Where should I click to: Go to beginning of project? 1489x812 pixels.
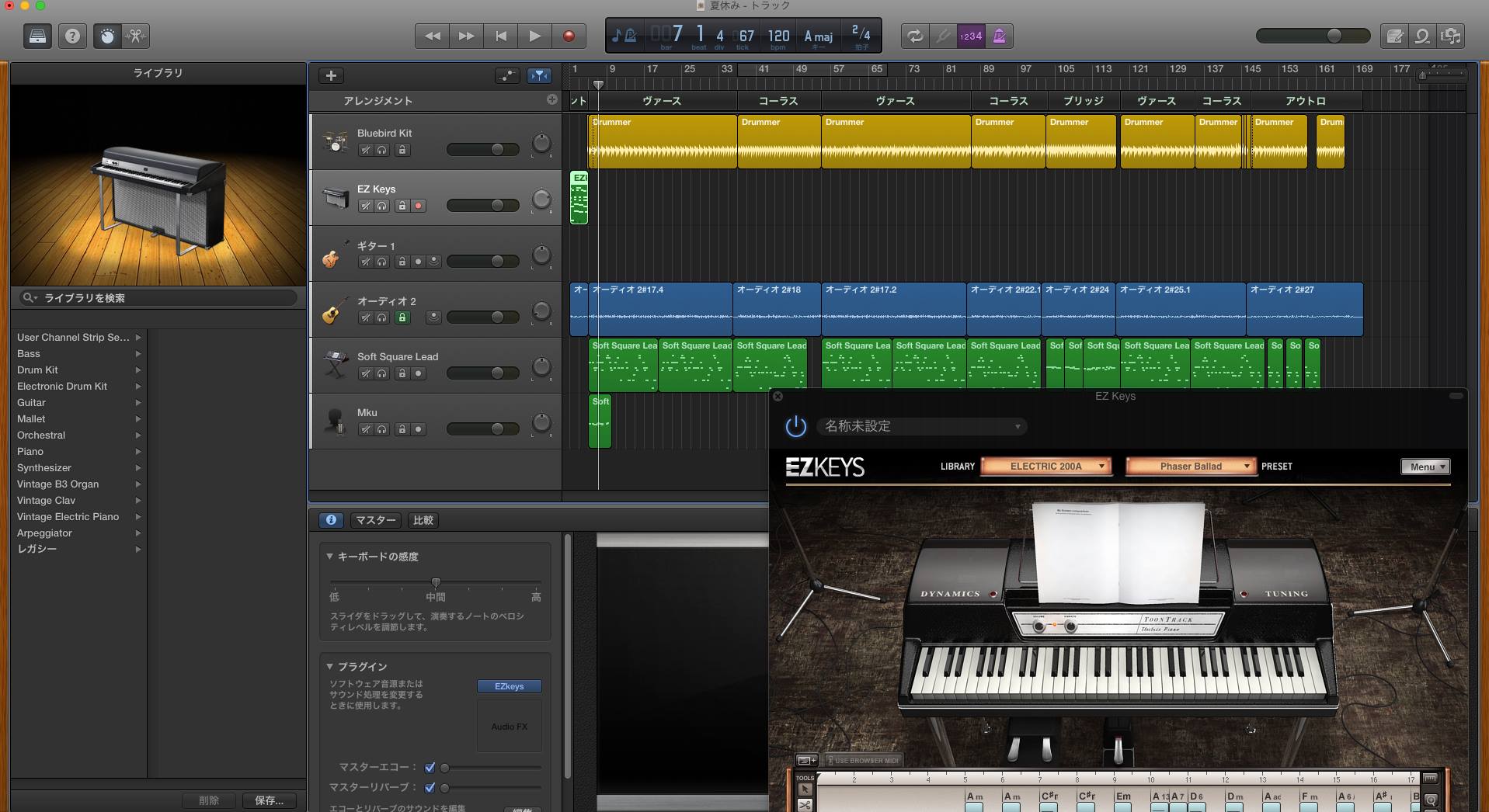[501, 36]
